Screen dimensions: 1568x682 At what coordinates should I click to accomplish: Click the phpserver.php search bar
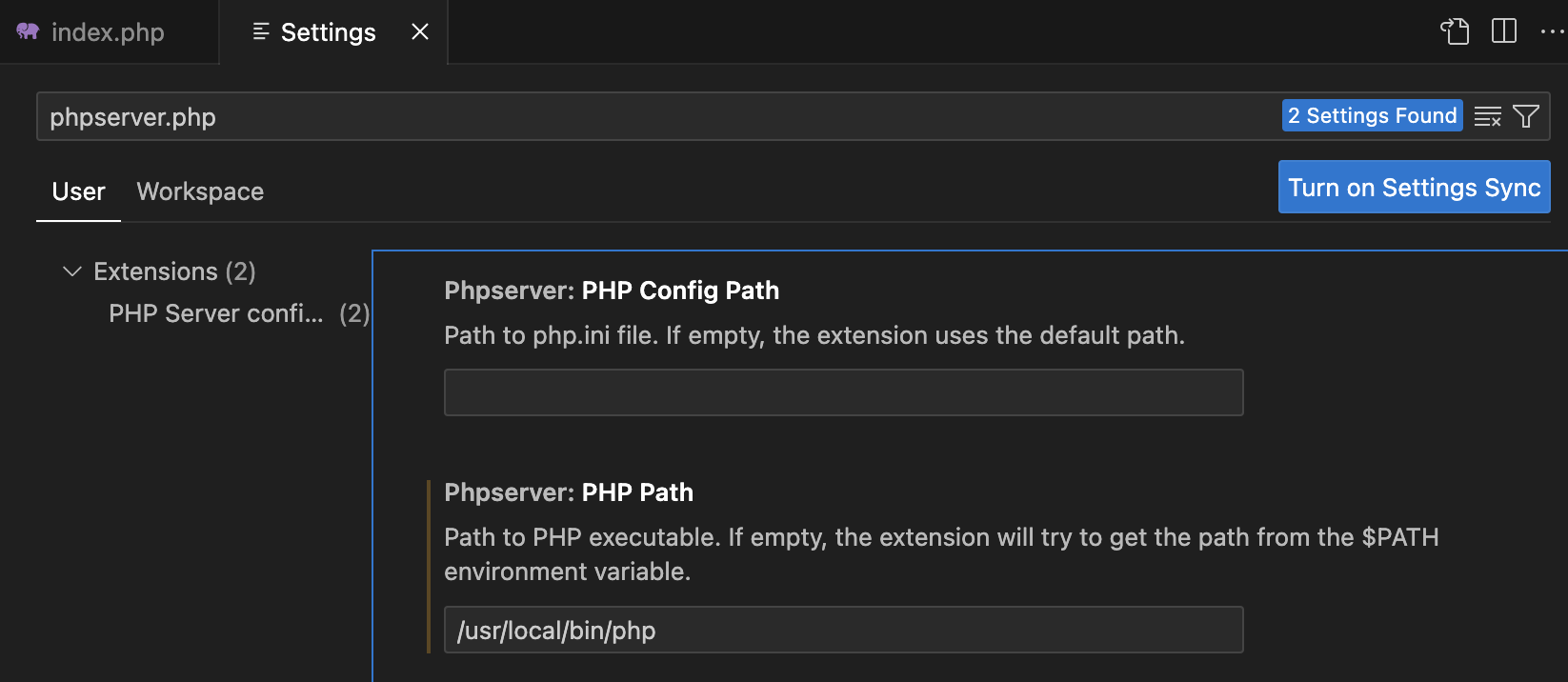pos(572,115)
